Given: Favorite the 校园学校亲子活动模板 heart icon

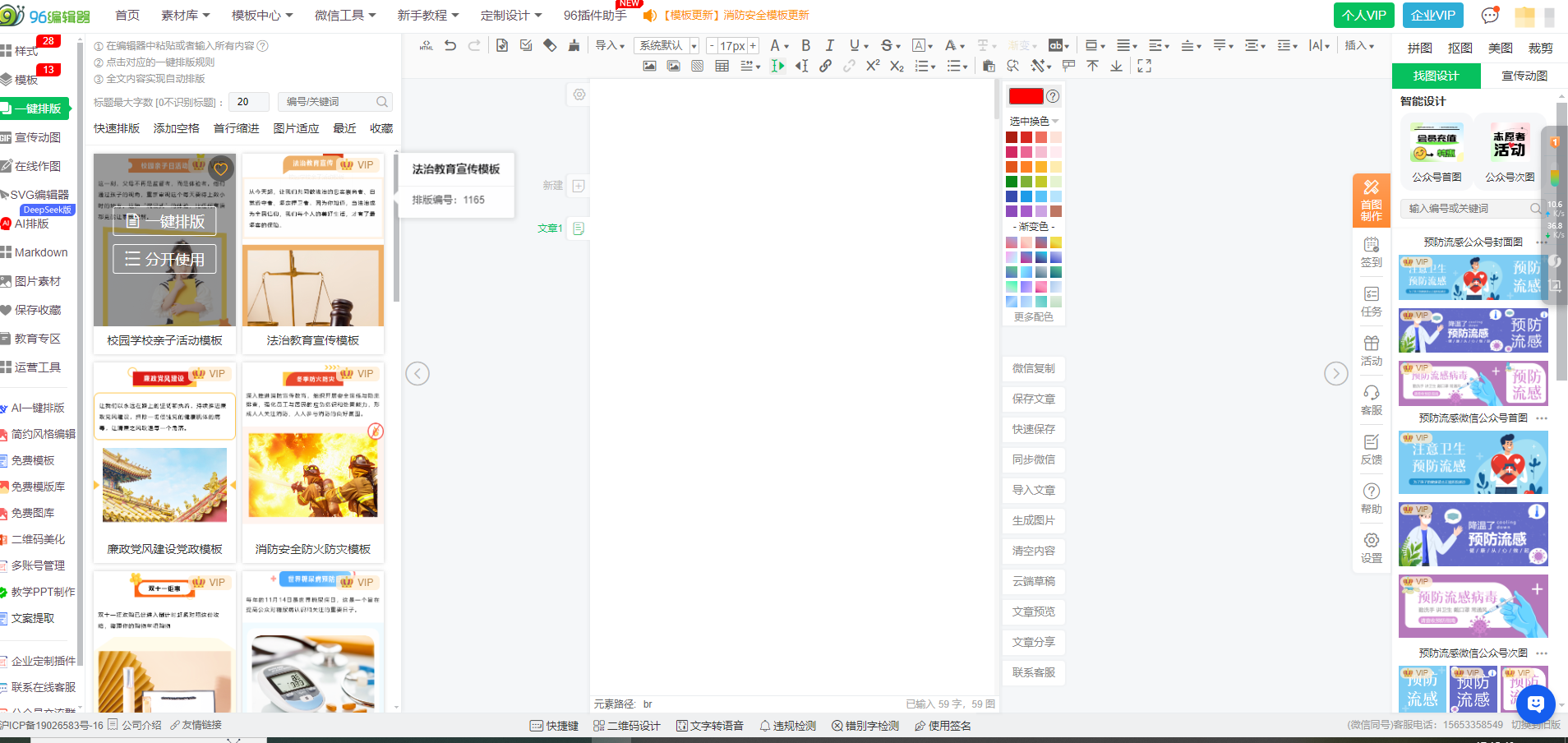Looking at the screenshot, I should 220,169.
